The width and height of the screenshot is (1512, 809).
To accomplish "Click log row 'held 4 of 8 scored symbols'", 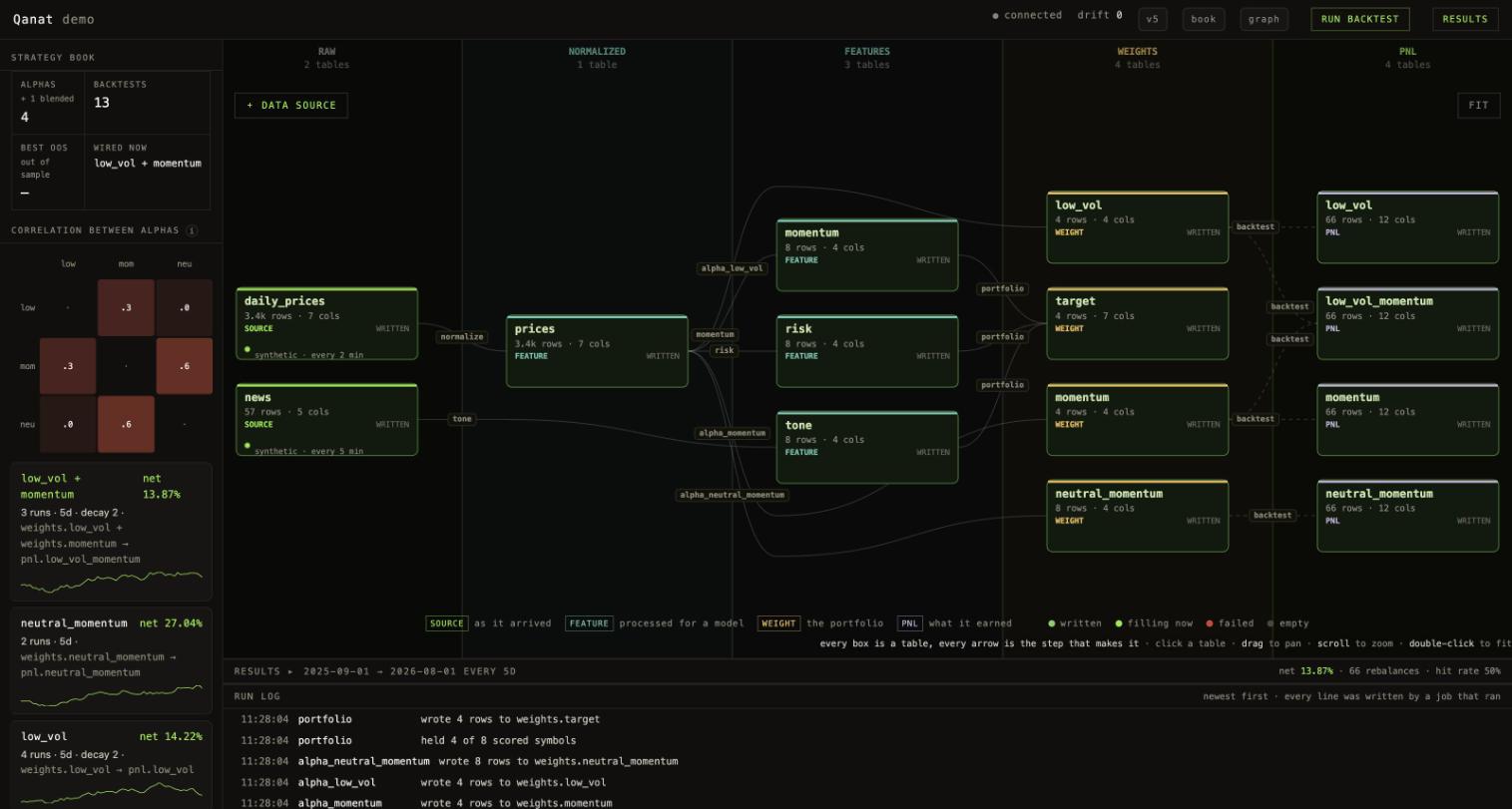I will 867,740.
